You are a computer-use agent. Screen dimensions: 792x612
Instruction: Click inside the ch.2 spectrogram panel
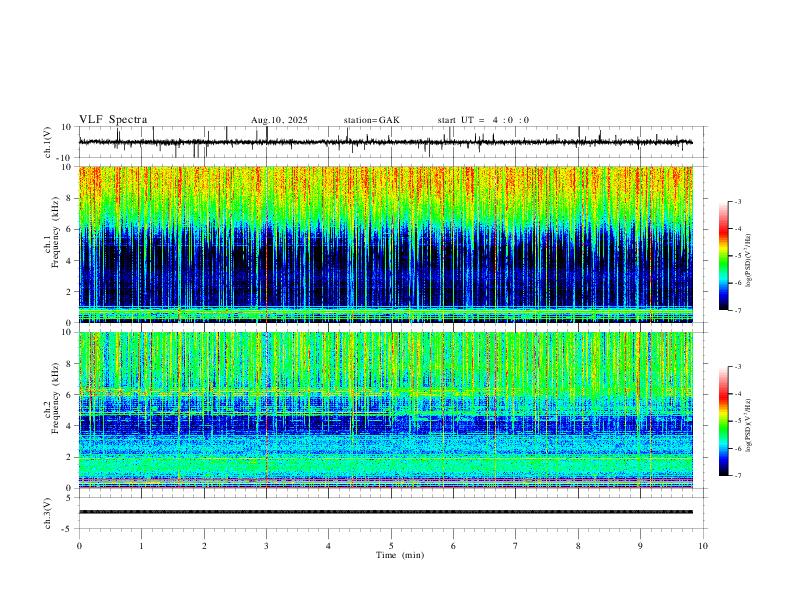(386, 410)
